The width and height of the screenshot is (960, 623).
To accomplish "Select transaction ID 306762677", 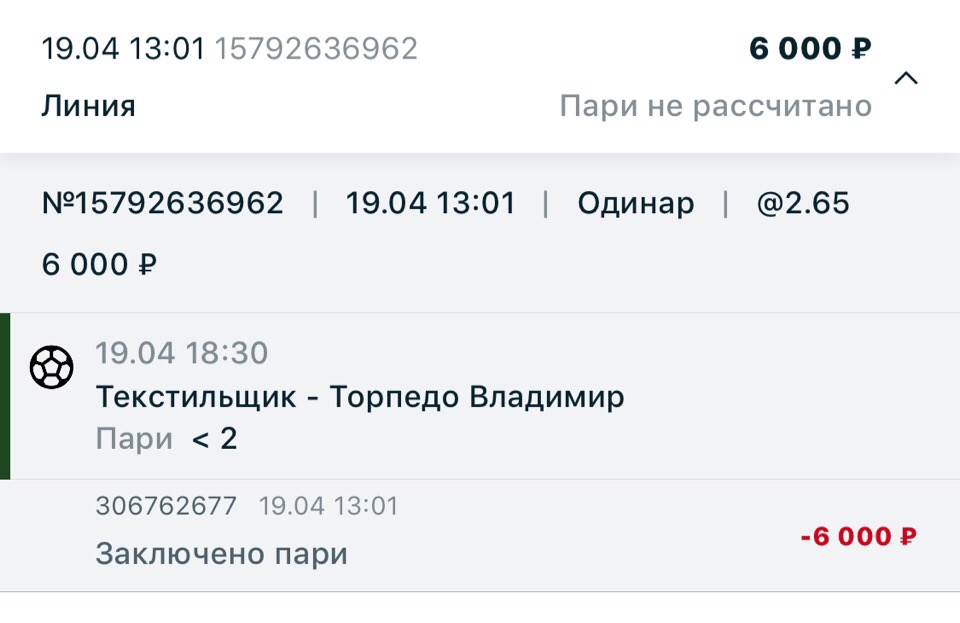I will 166,506.
